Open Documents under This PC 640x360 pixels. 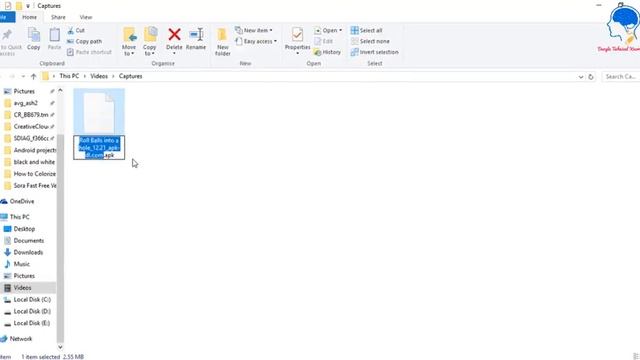(x=28, y=241)
